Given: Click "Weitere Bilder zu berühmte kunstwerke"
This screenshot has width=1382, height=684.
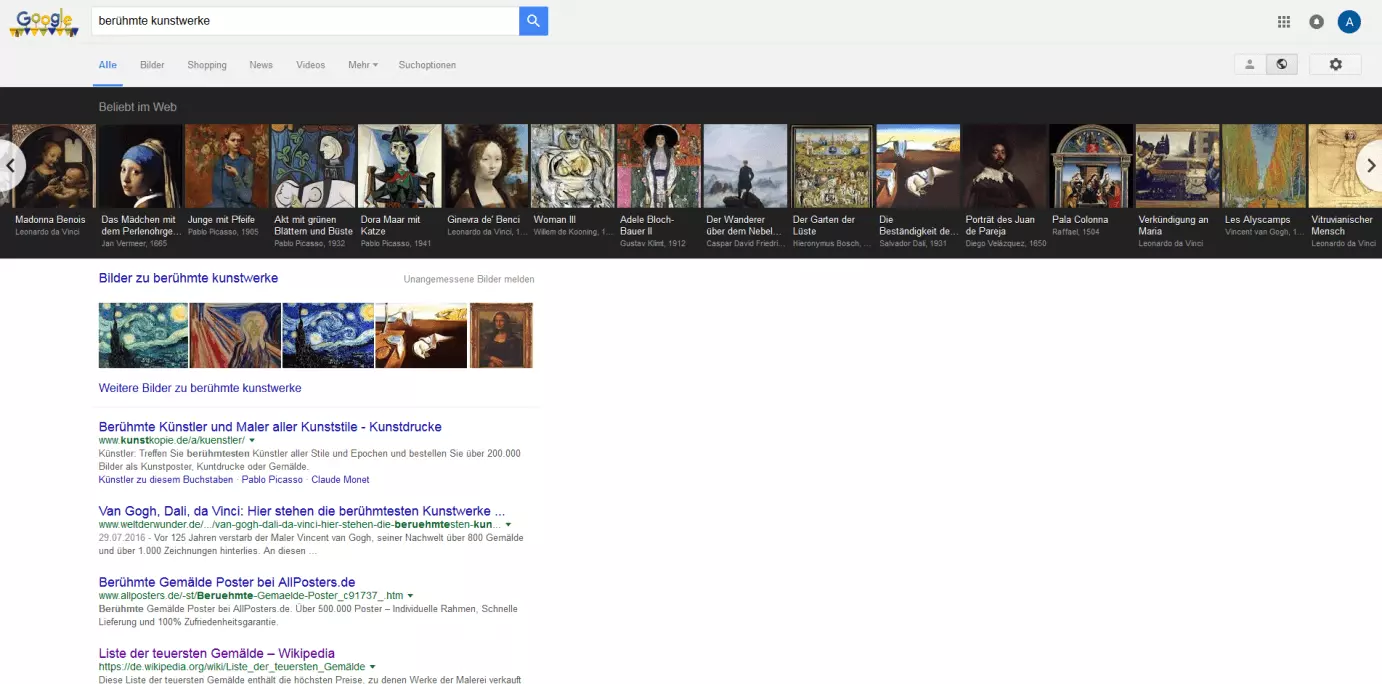Looking at the screenshot, I should coord(200,388).
